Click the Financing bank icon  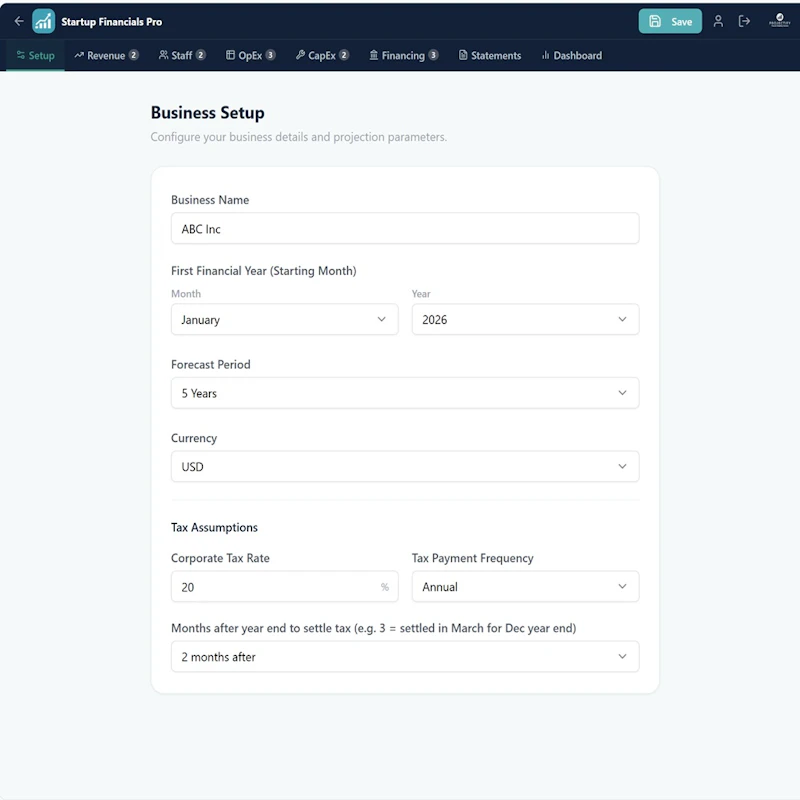(374, 55)
